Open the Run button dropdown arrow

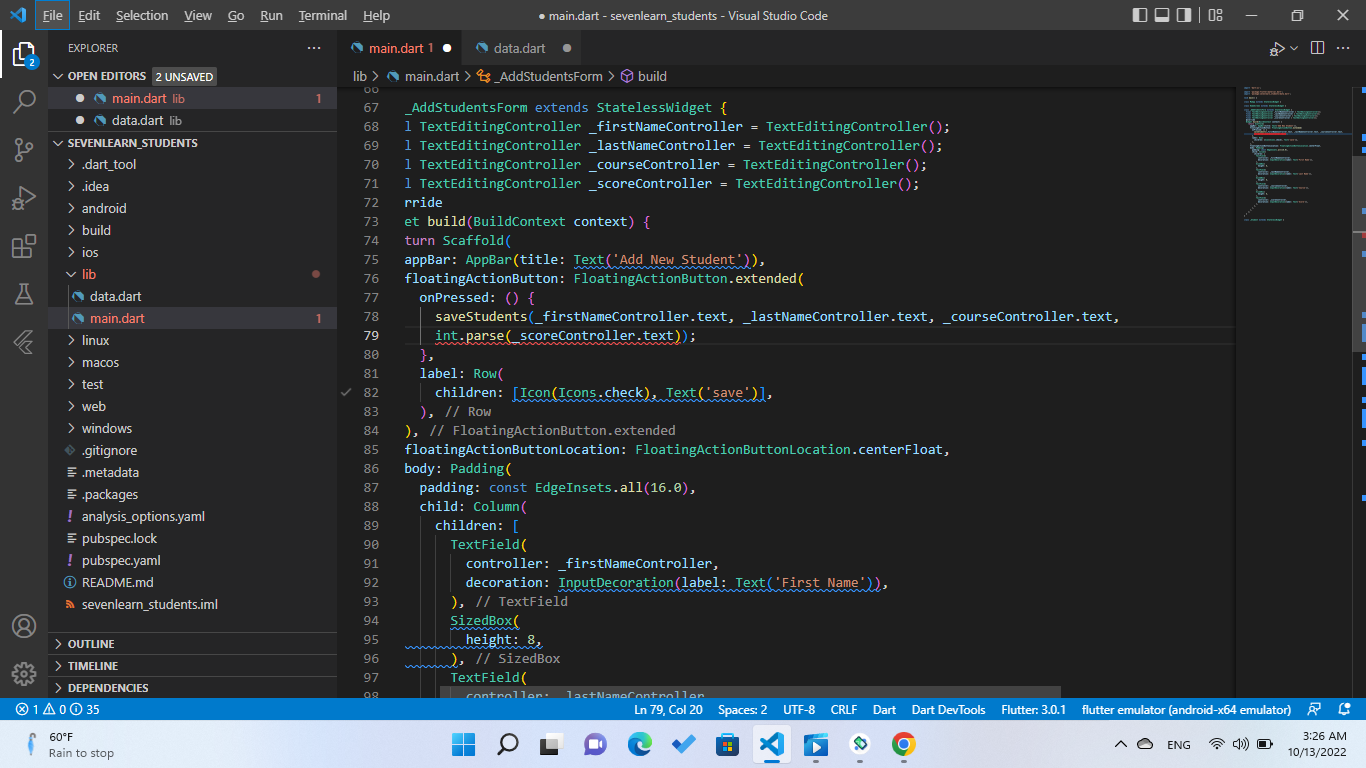(1294, 48)
